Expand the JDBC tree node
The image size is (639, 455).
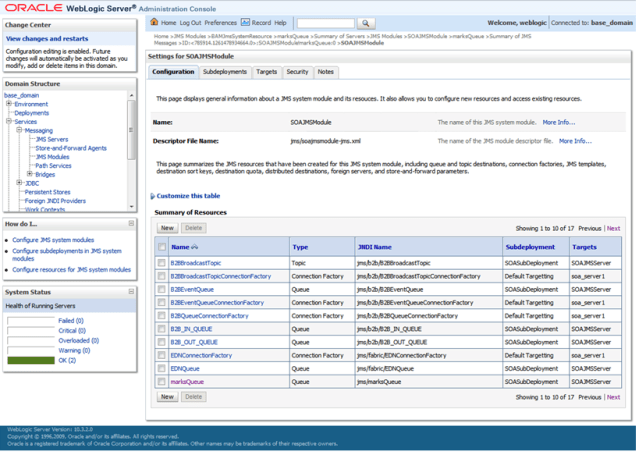tap(20, 183)
